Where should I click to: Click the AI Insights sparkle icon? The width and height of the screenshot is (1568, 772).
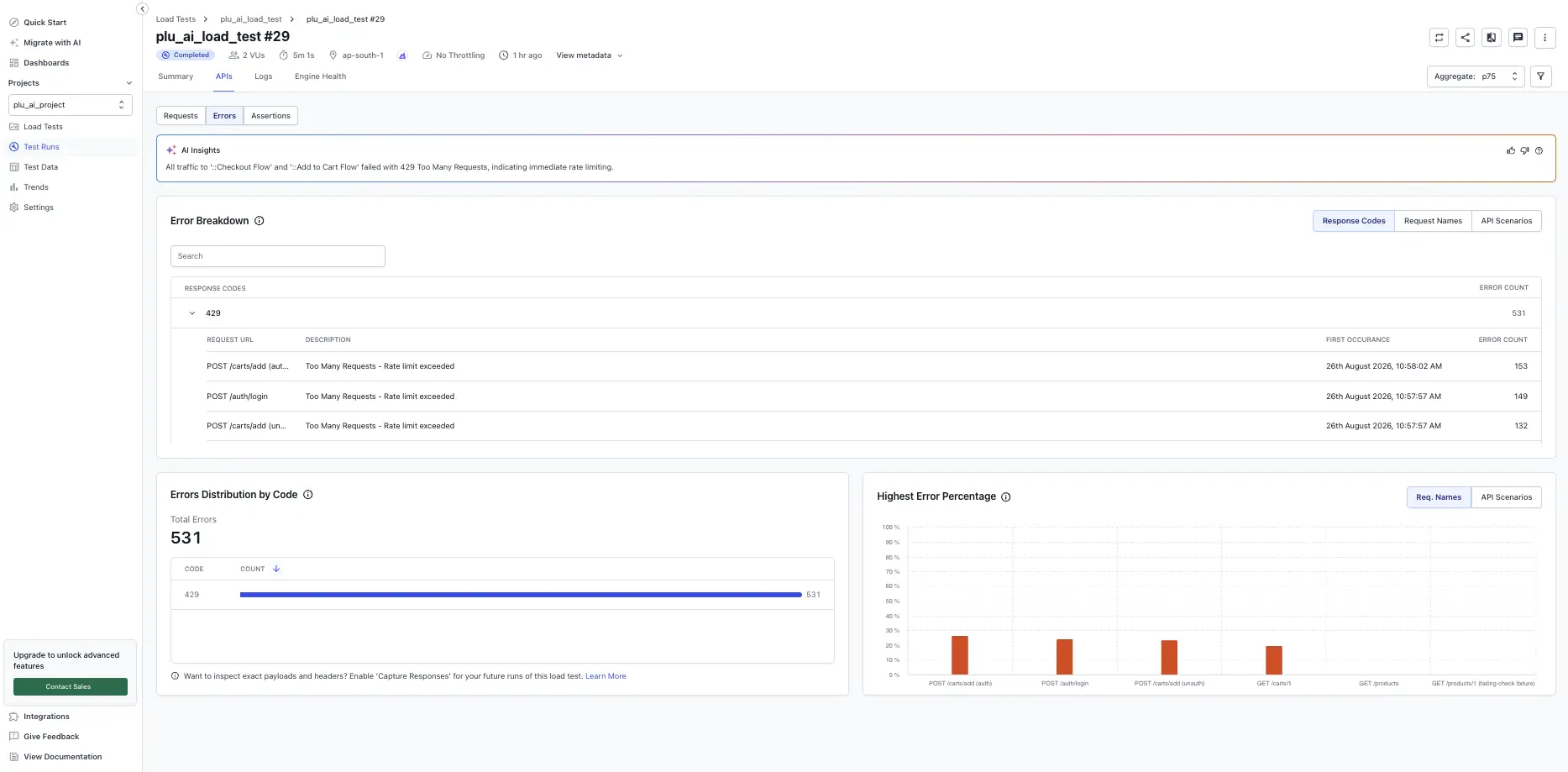pos(171,150)
